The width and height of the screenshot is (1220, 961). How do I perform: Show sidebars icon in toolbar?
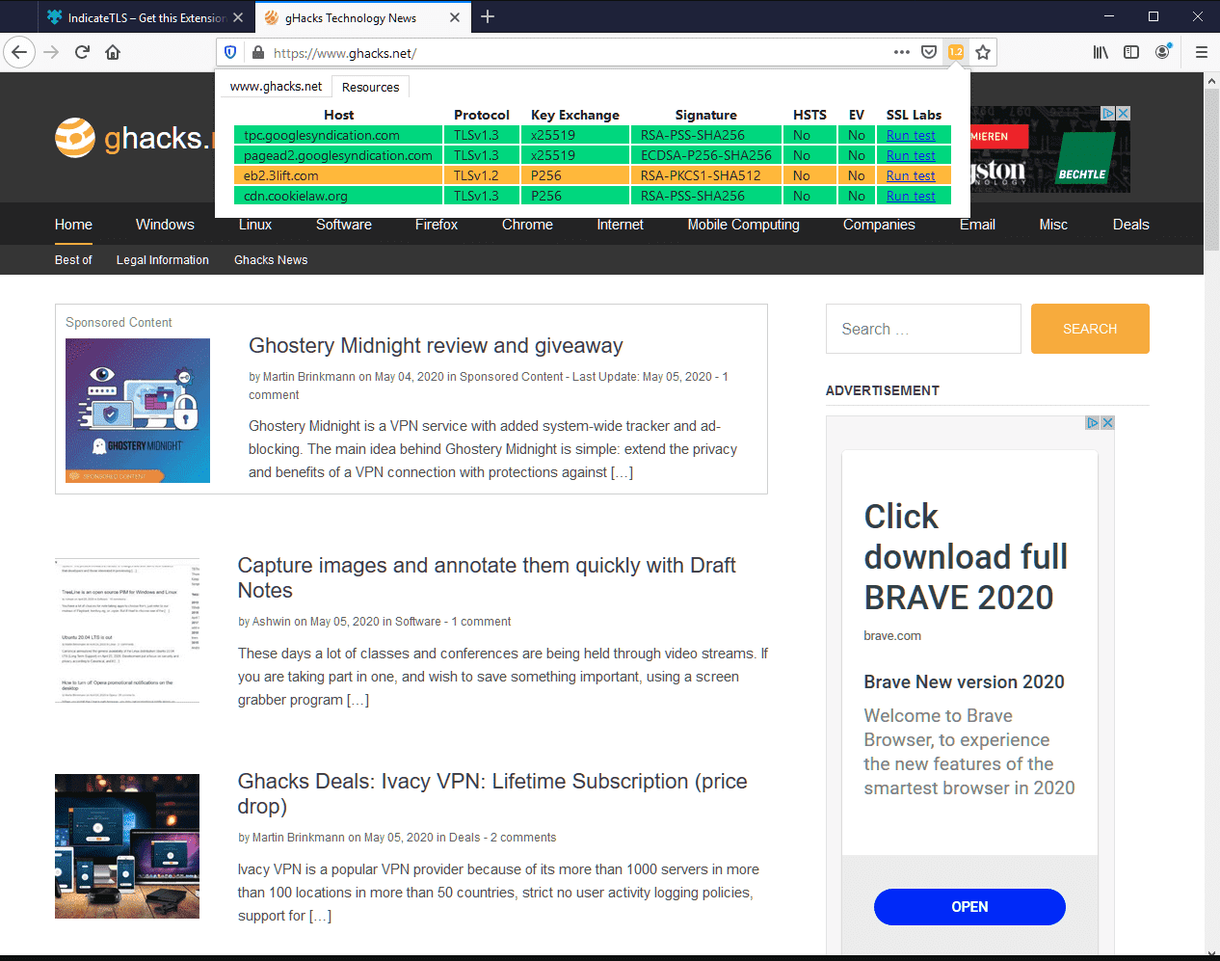pyautogui.click(x=1131, y=52)
